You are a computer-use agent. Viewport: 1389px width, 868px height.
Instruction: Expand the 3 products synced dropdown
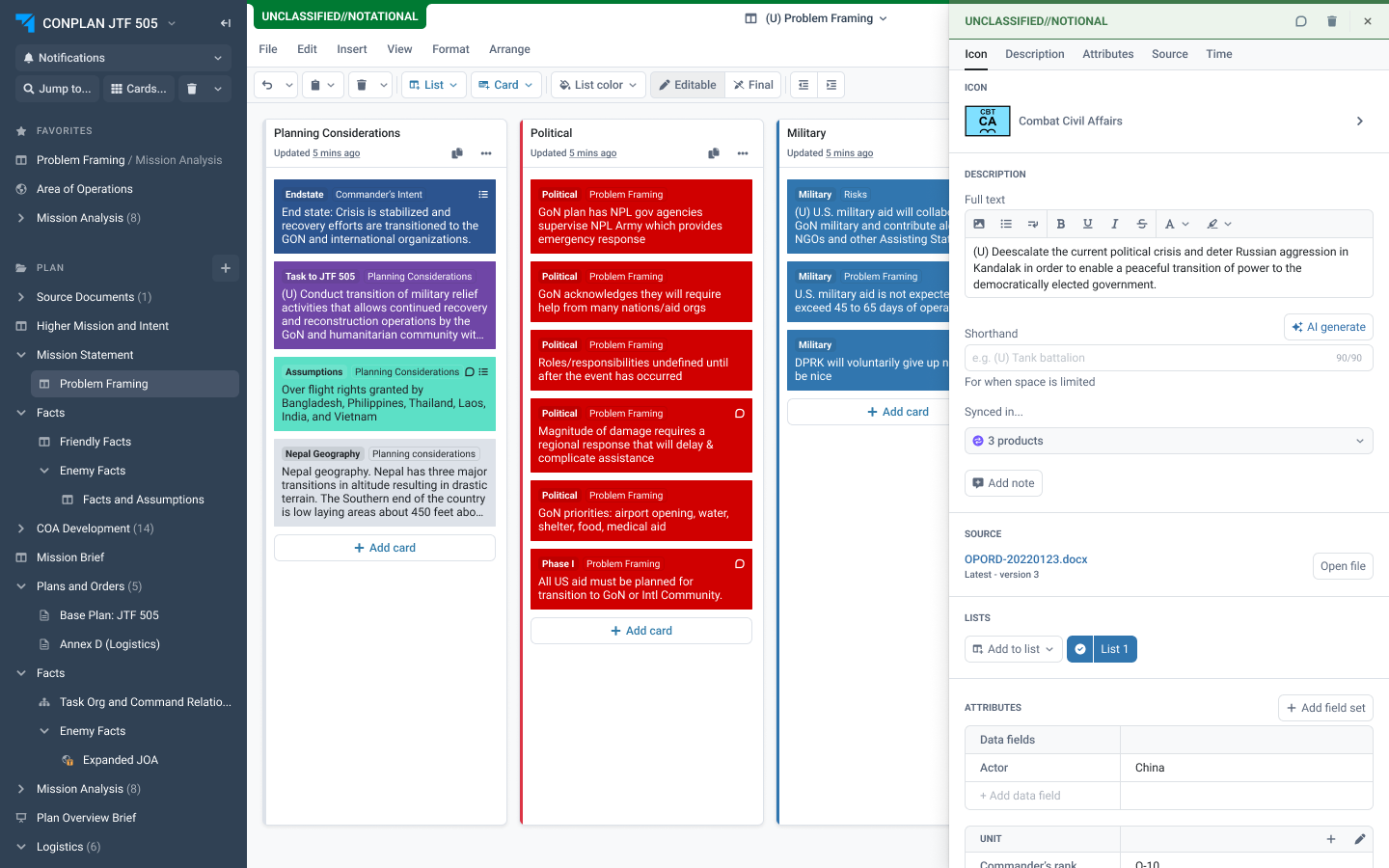tap(1168, 441)
